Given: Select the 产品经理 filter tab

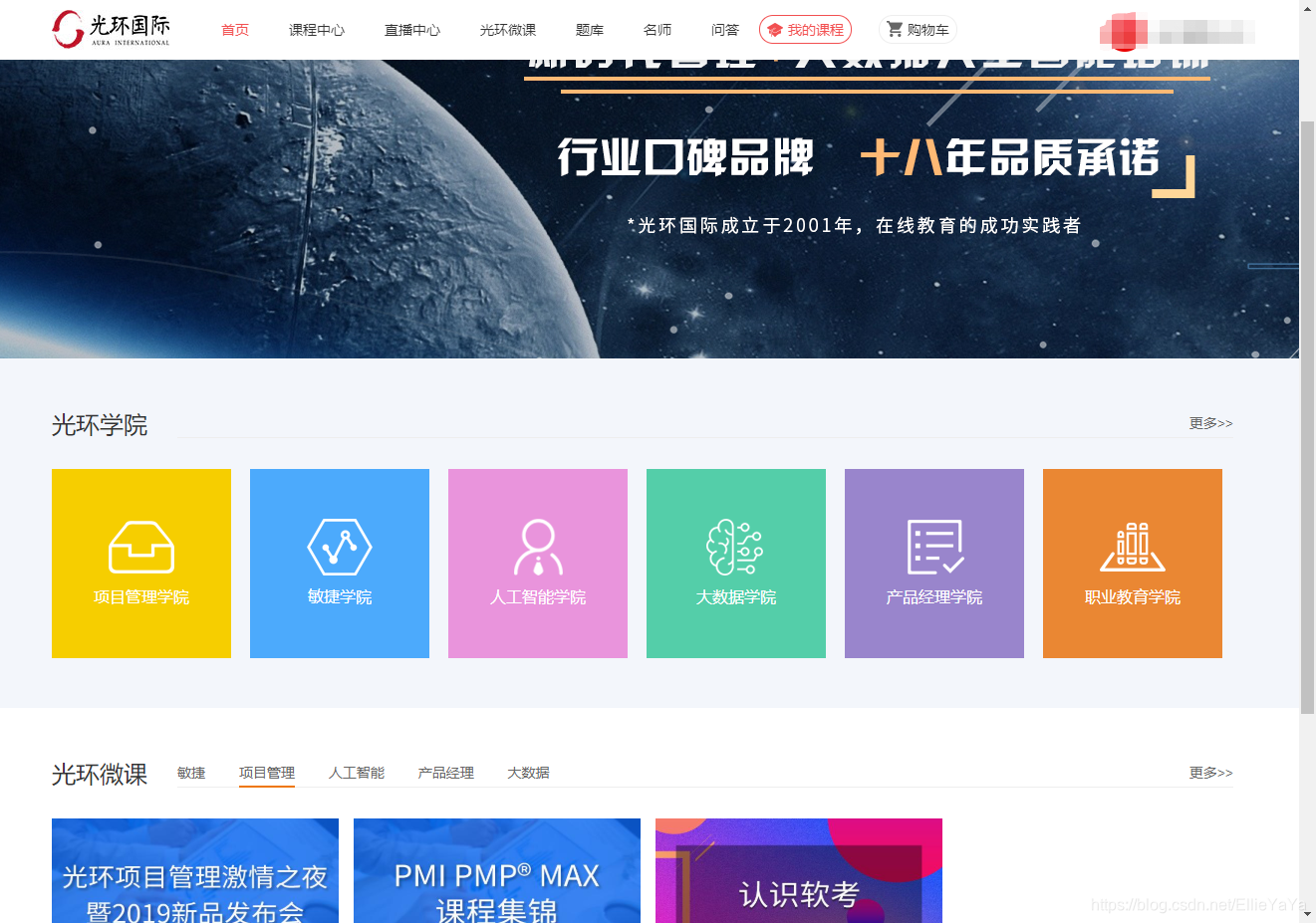Looking at the screenshot, I should [x=445, y=773].
